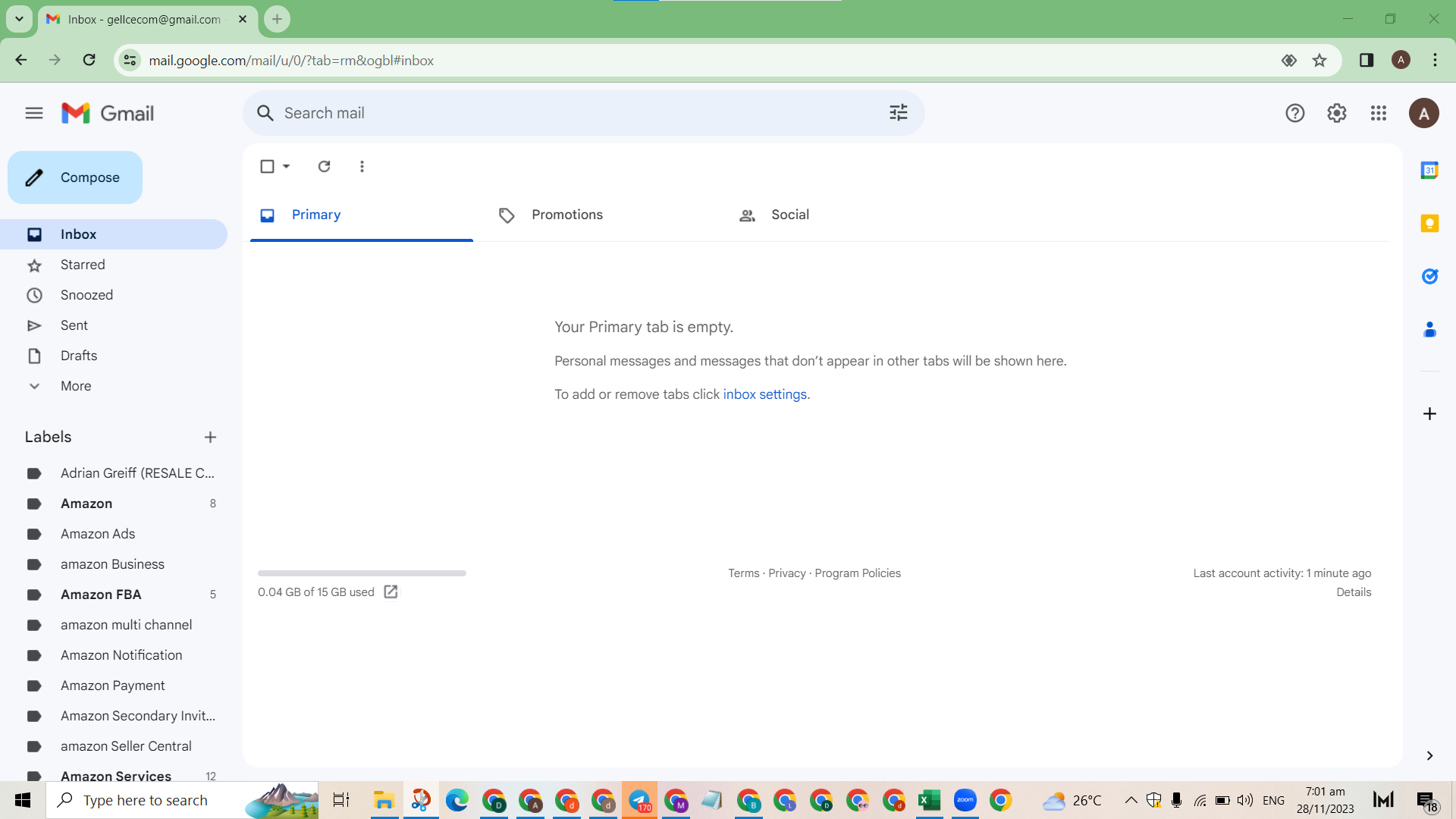Open the Inbox folder
1456x819 pixels.
pyautogui.click(x=114, y=234)
